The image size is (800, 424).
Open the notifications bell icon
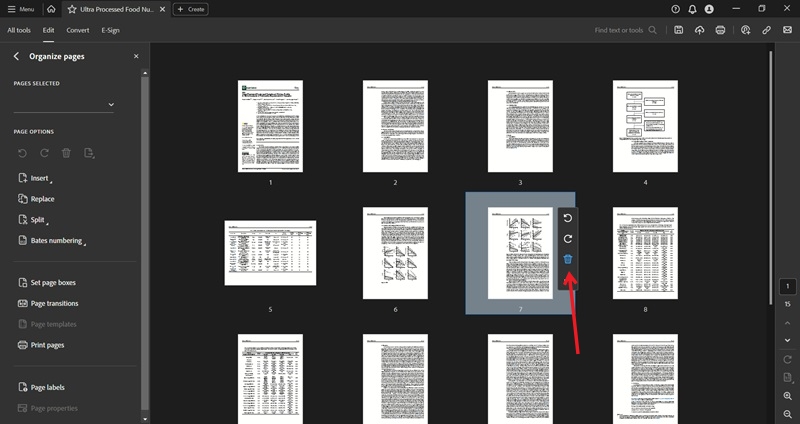point(692,9)
